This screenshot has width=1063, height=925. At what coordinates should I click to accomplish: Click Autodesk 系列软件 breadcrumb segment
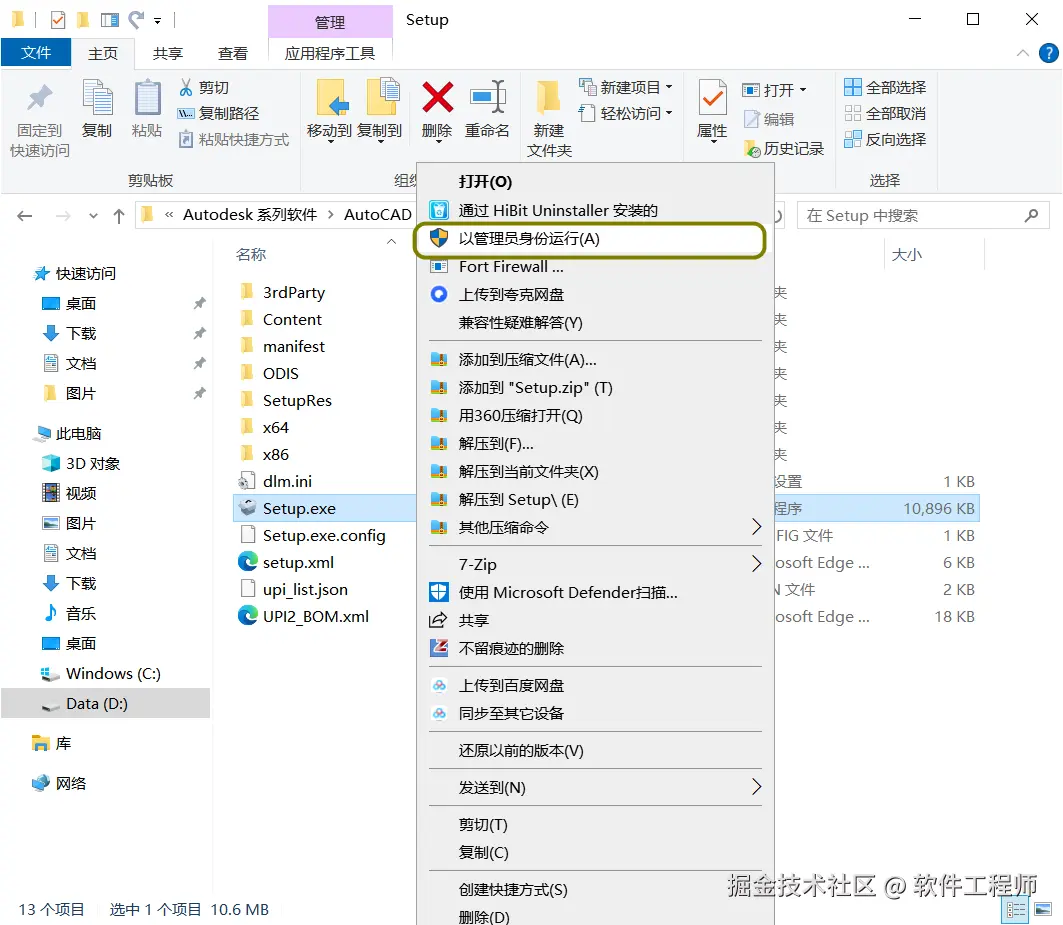249,215
